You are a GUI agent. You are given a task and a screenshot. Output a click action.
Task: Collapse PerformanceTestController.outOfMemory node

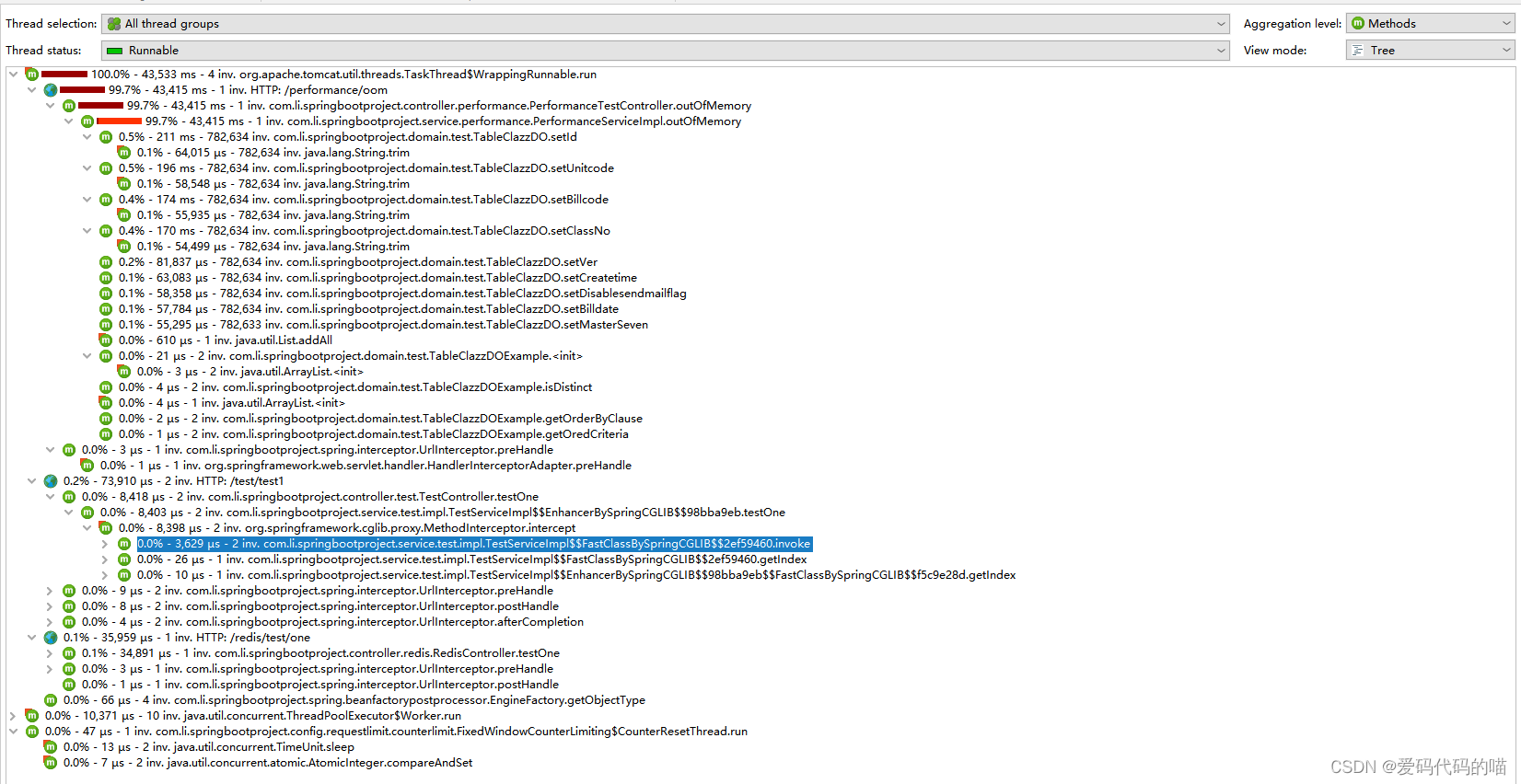[x=50, y=106]
